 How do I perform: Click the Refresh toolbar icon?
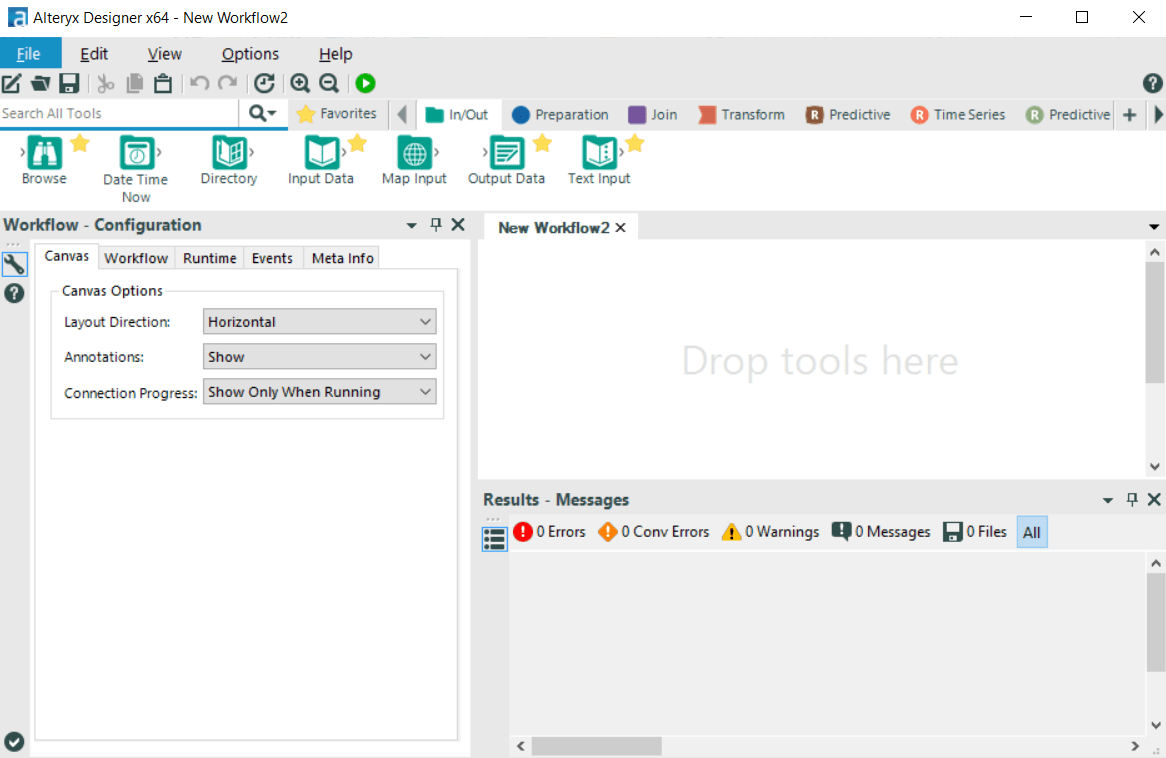[265, 83]
